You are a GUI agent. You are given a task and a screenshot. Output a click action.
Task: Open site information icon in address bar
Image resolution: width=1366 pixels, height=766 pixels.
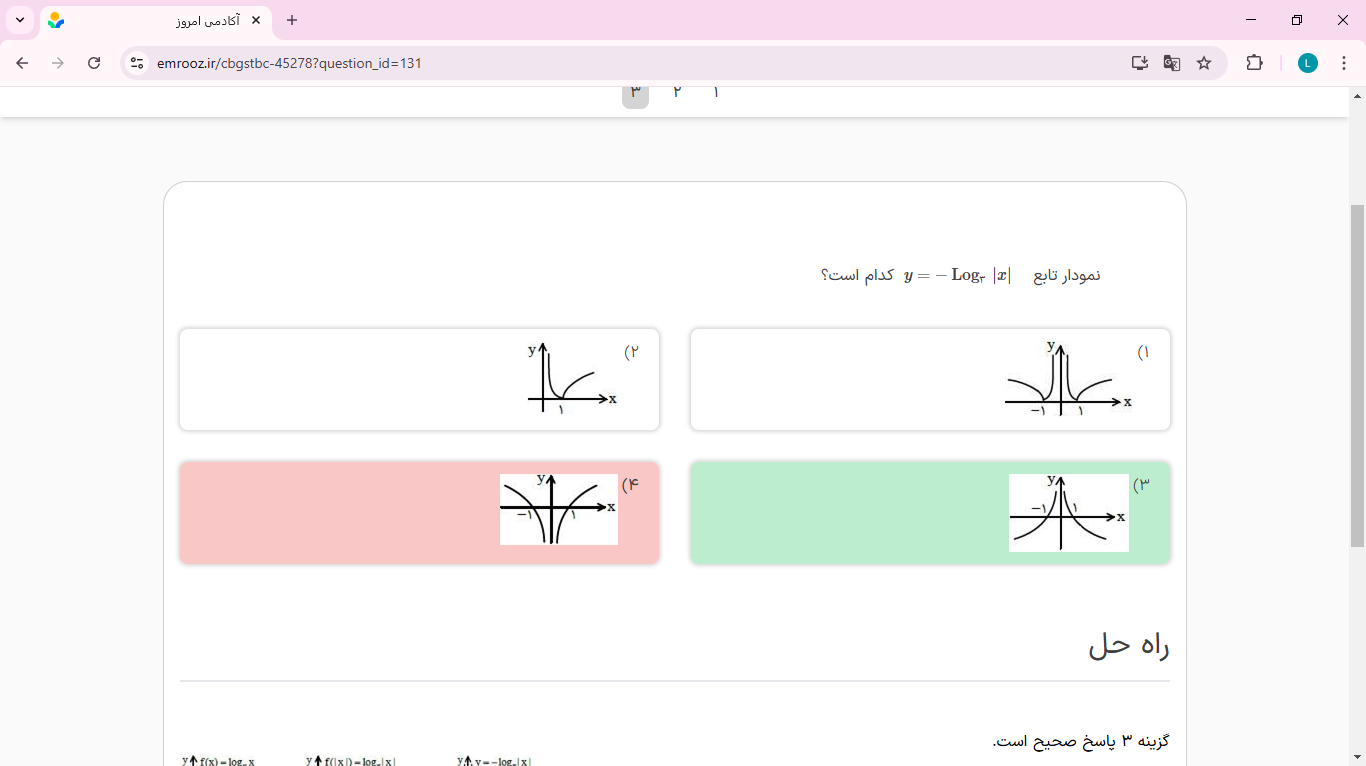coord(137,63)
